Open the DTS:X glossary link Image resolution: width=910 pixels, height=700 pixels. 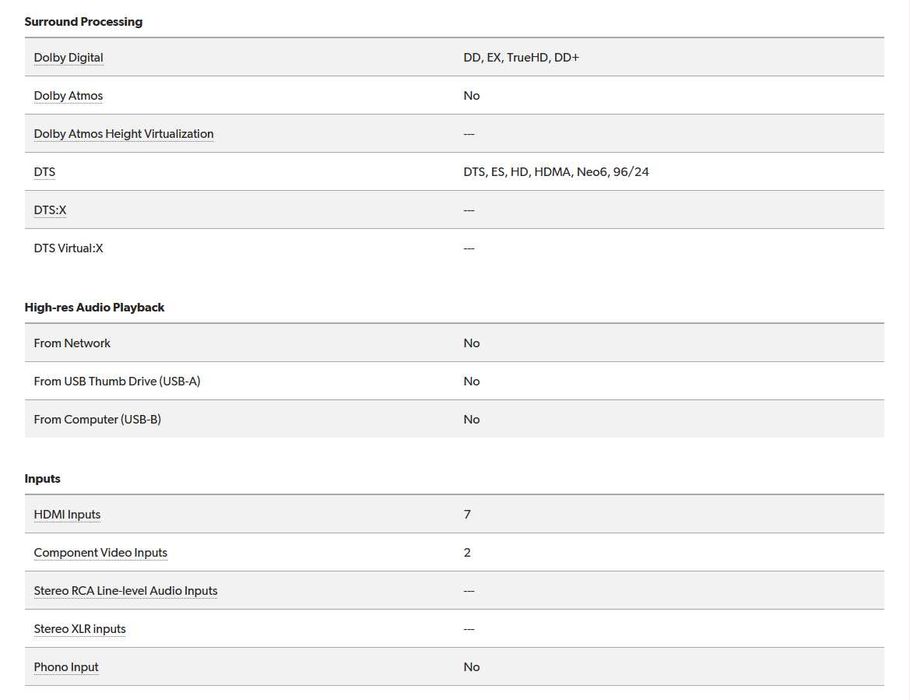coord(50,210)
